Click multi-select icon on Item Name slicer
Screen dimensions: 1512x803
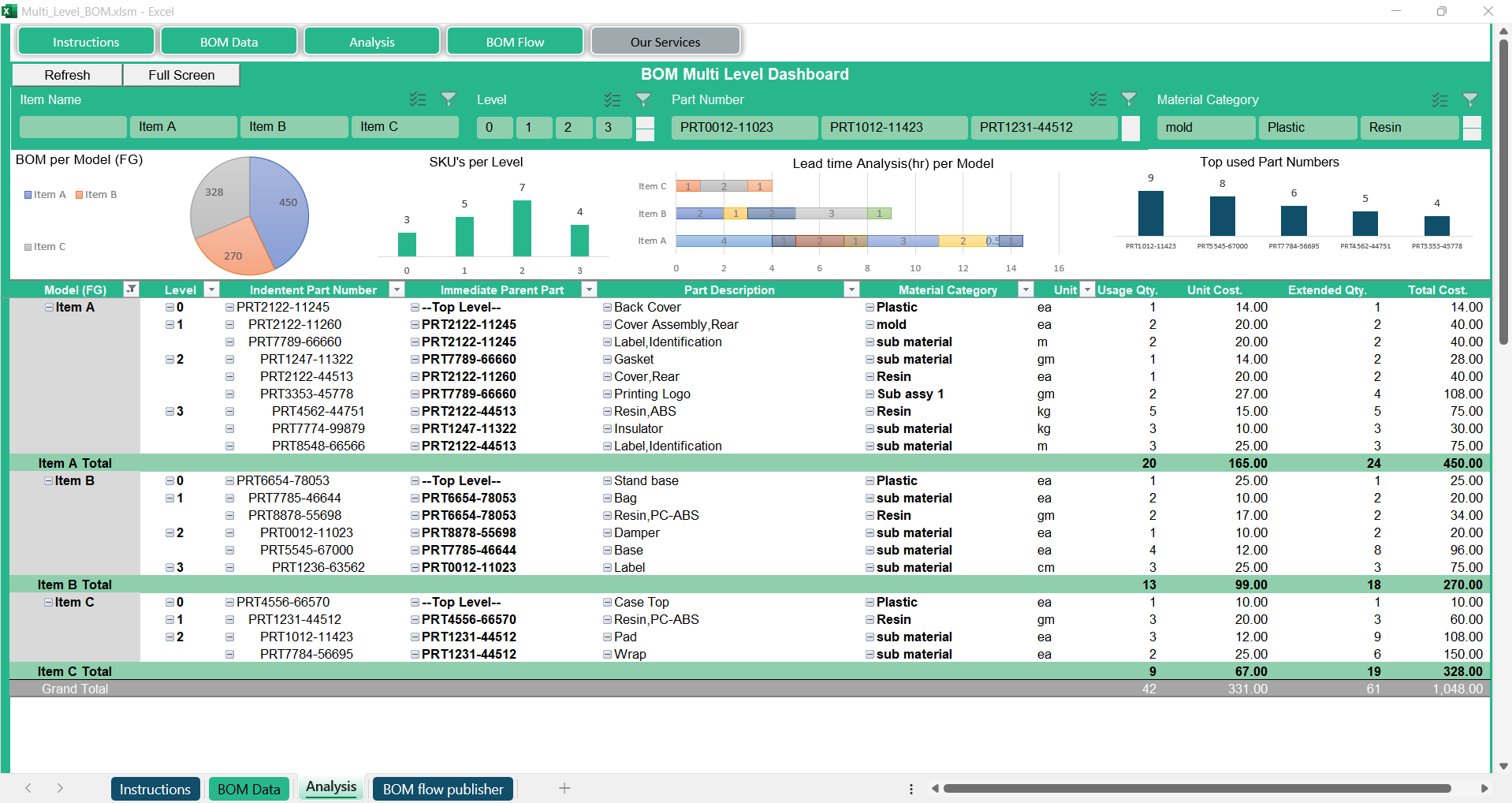click(417, 99)
